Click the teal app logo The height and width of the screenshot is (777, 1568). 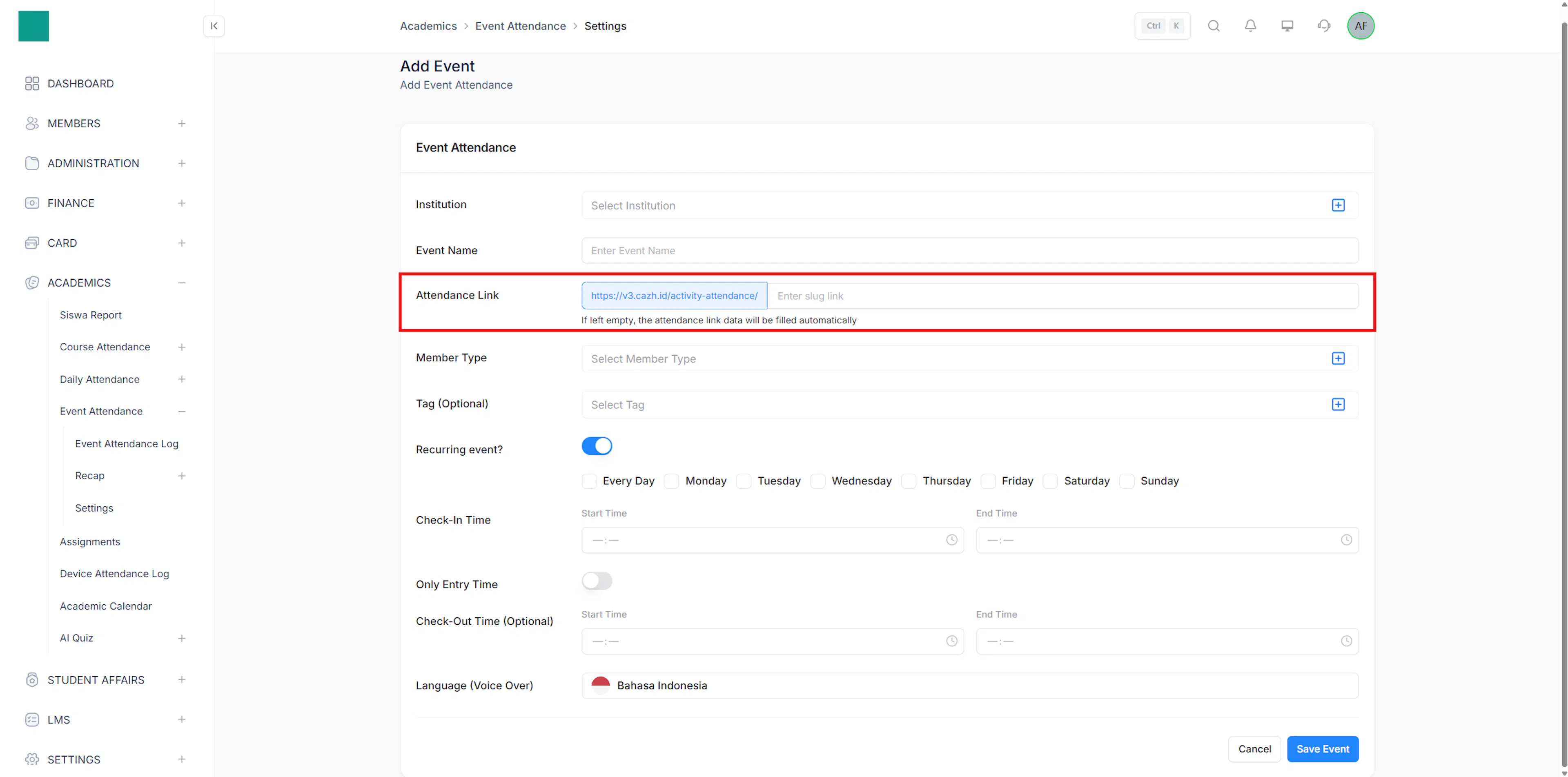[x=33, y=26]
